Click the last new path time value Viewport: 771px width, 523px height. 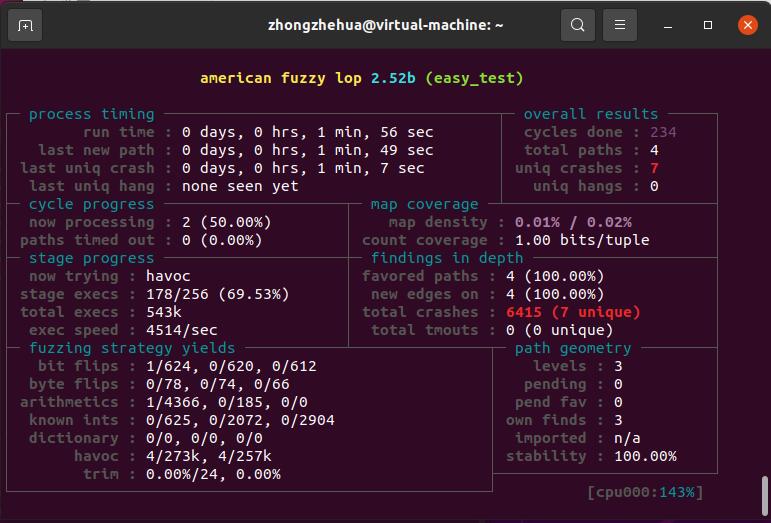(x=308, y=150)
